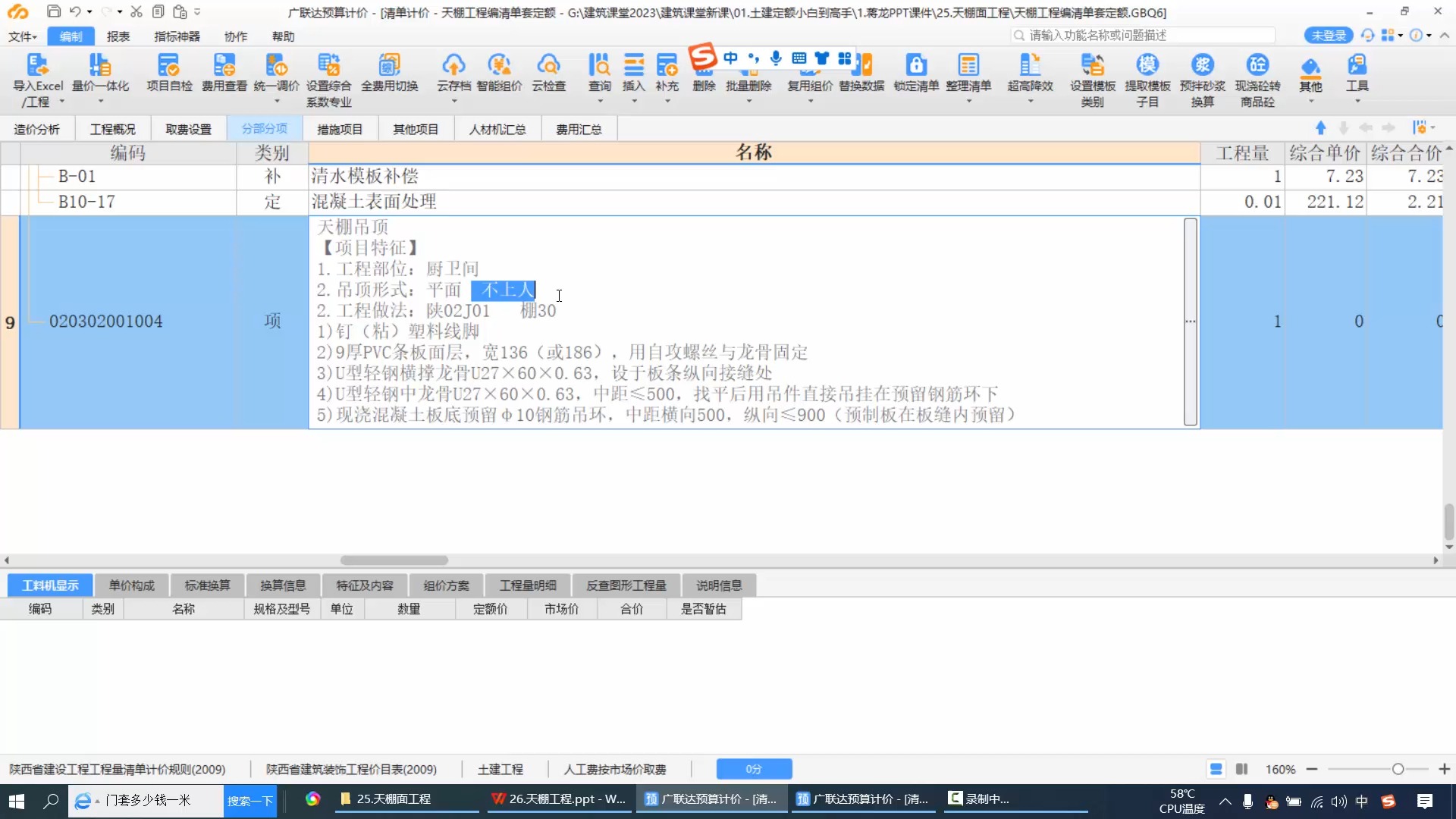Select the 项目自检 self-check tool
This screenshot has height=819, width=1456.
[x=168, y=76]
